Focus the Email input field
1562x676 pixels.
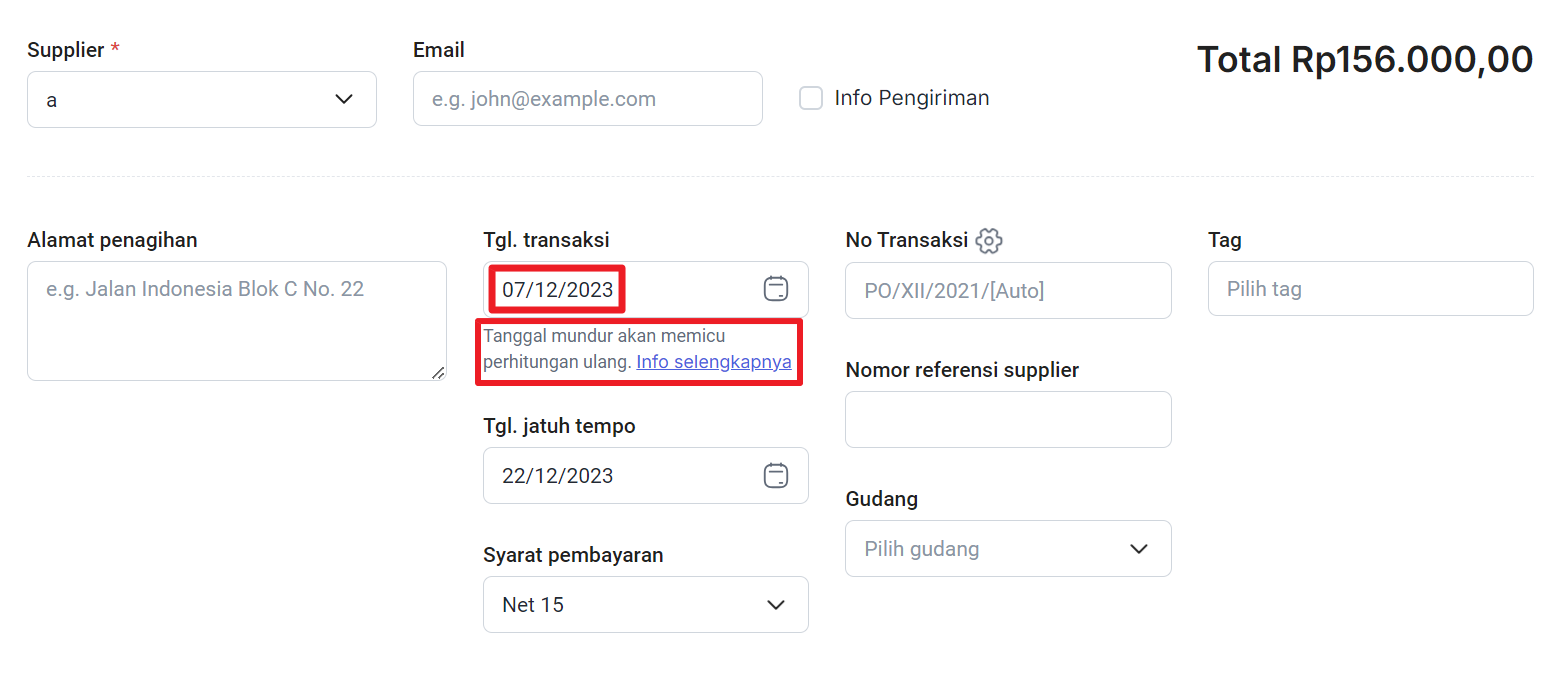pyautogui.click(x=588, y=98)
